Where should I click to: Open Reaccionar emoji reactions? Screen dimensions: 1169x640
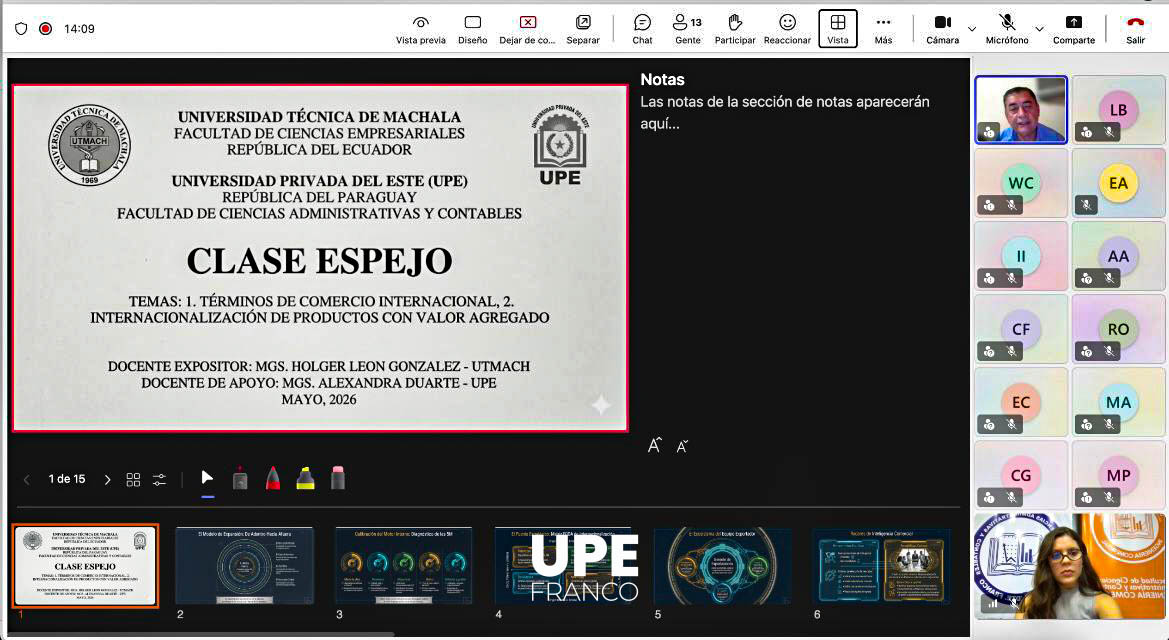point(787,29)
